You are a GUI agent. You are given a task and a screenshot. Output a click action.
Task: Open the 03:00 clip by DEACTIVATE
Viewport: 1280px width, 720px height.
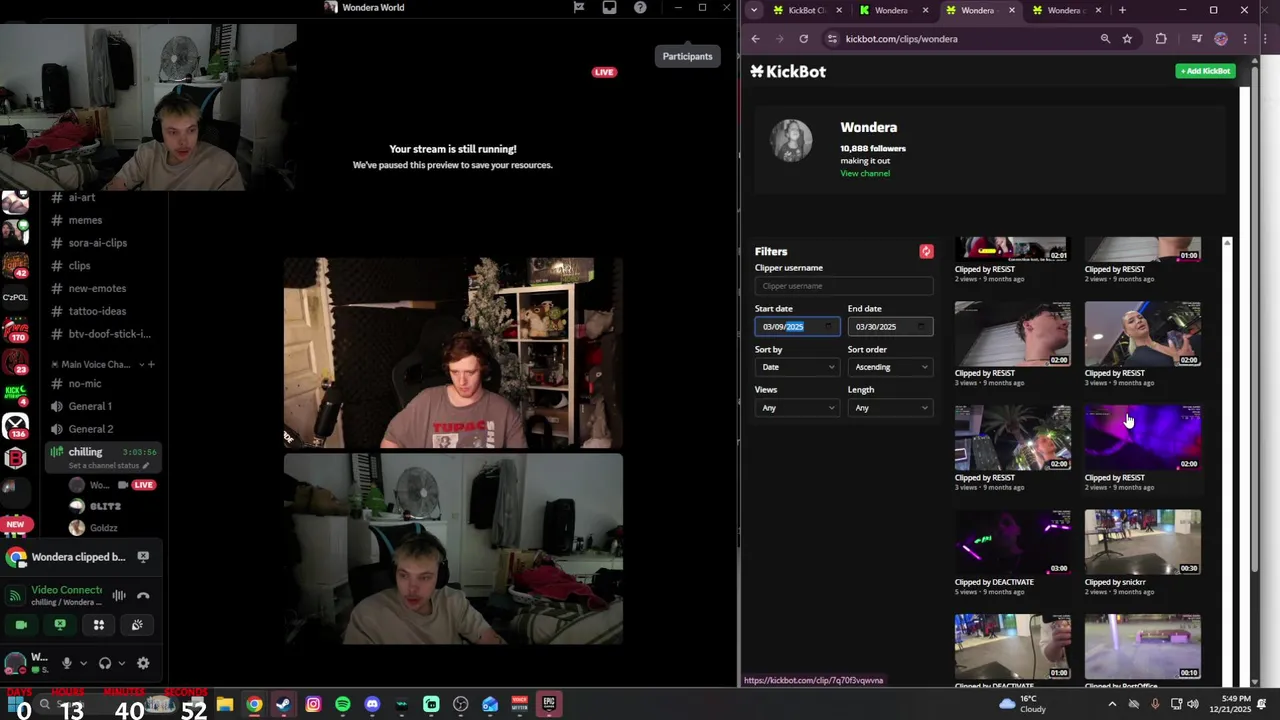tap(1012, 542)
